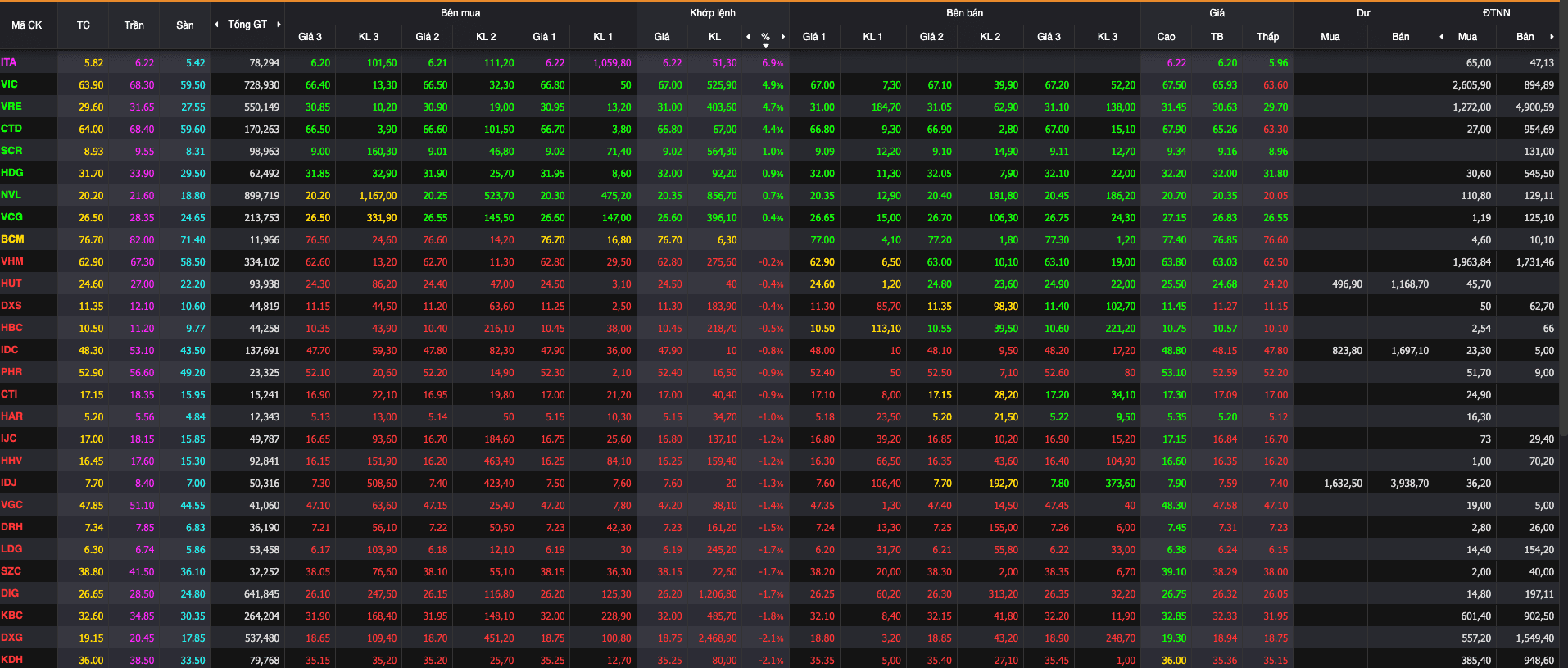Open the VIC stock symbol
This screenshot has height=668, width=1568.
coord(10,84)
